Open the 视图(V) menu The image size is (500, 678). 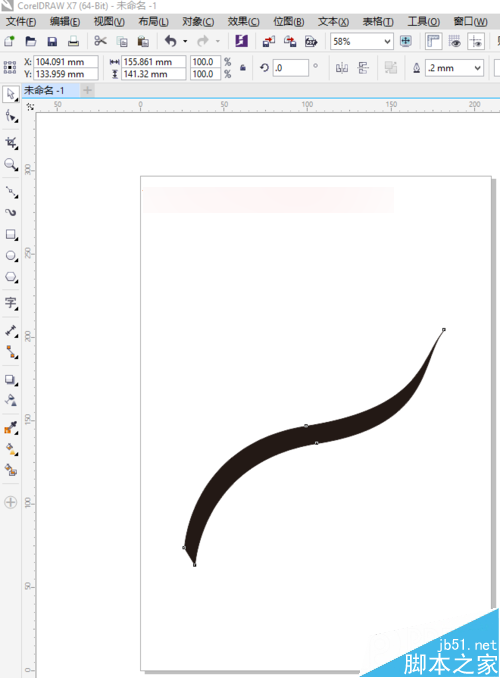109,22
